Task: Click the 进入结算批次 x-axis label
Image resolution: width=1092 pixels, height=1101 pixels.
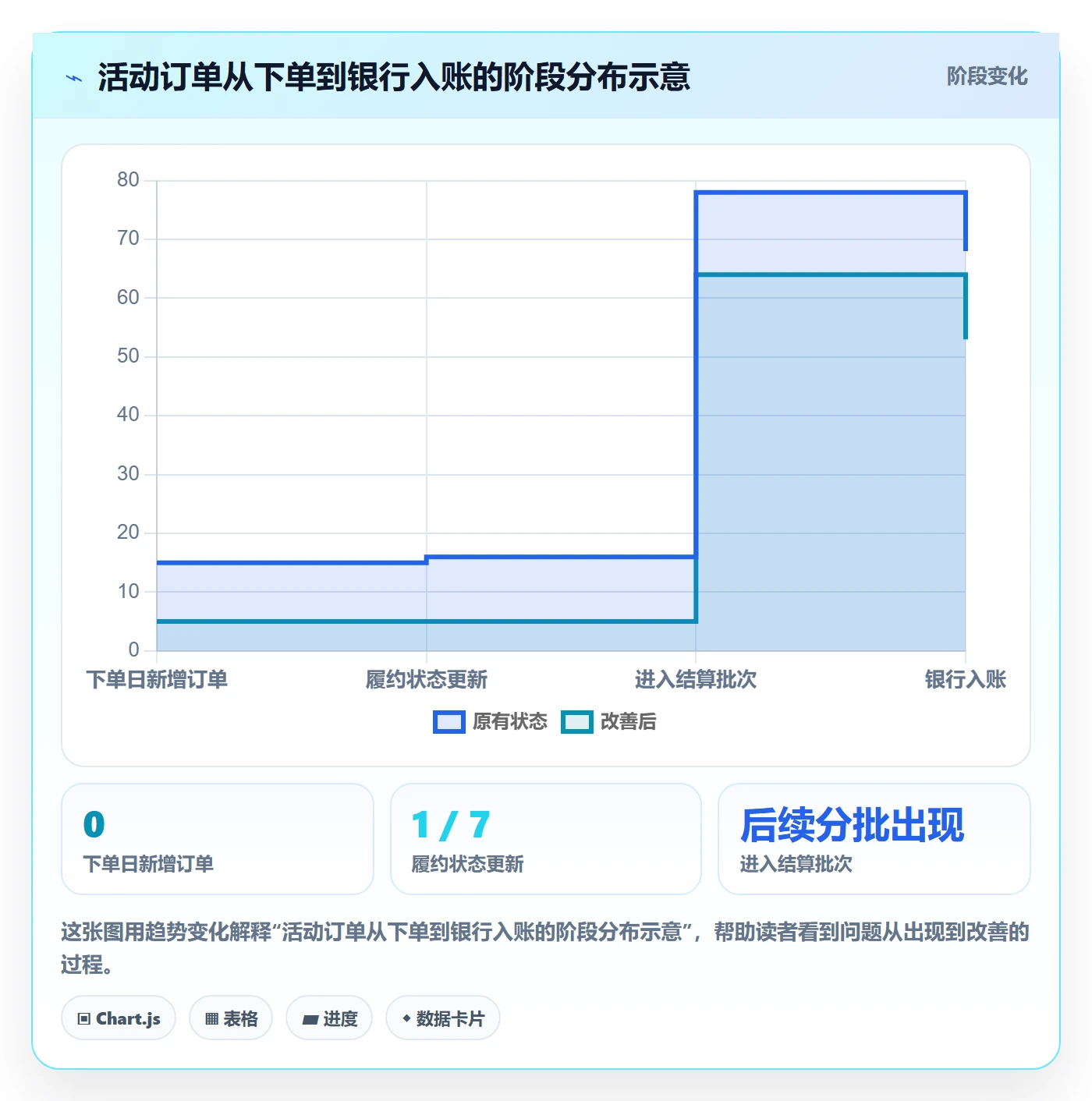Action: click(696, 680)
